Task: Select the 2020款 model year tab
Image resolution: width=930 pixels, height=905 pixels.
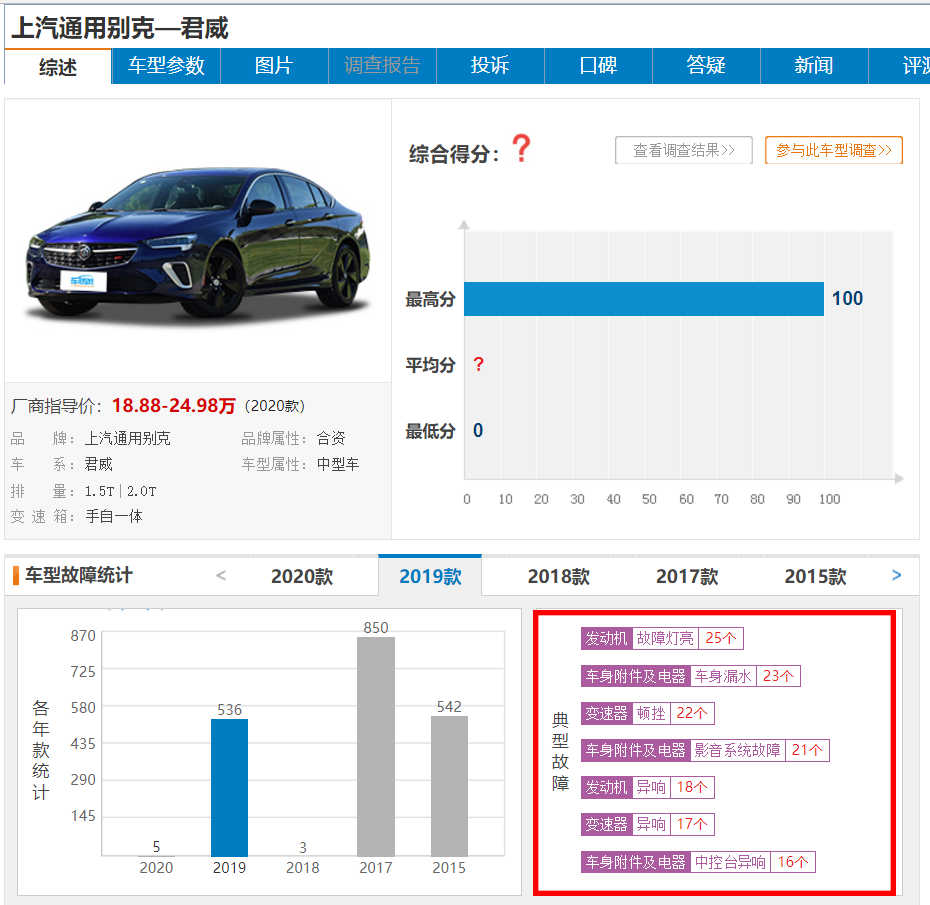Action: point(302,576)
